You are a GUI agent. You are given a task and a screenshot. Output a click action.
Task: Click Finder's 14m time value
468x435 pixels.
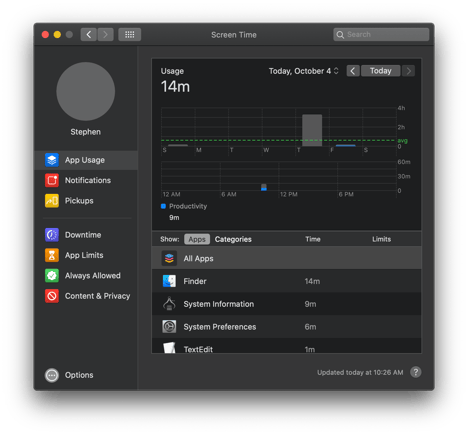[x=312, y=281]
